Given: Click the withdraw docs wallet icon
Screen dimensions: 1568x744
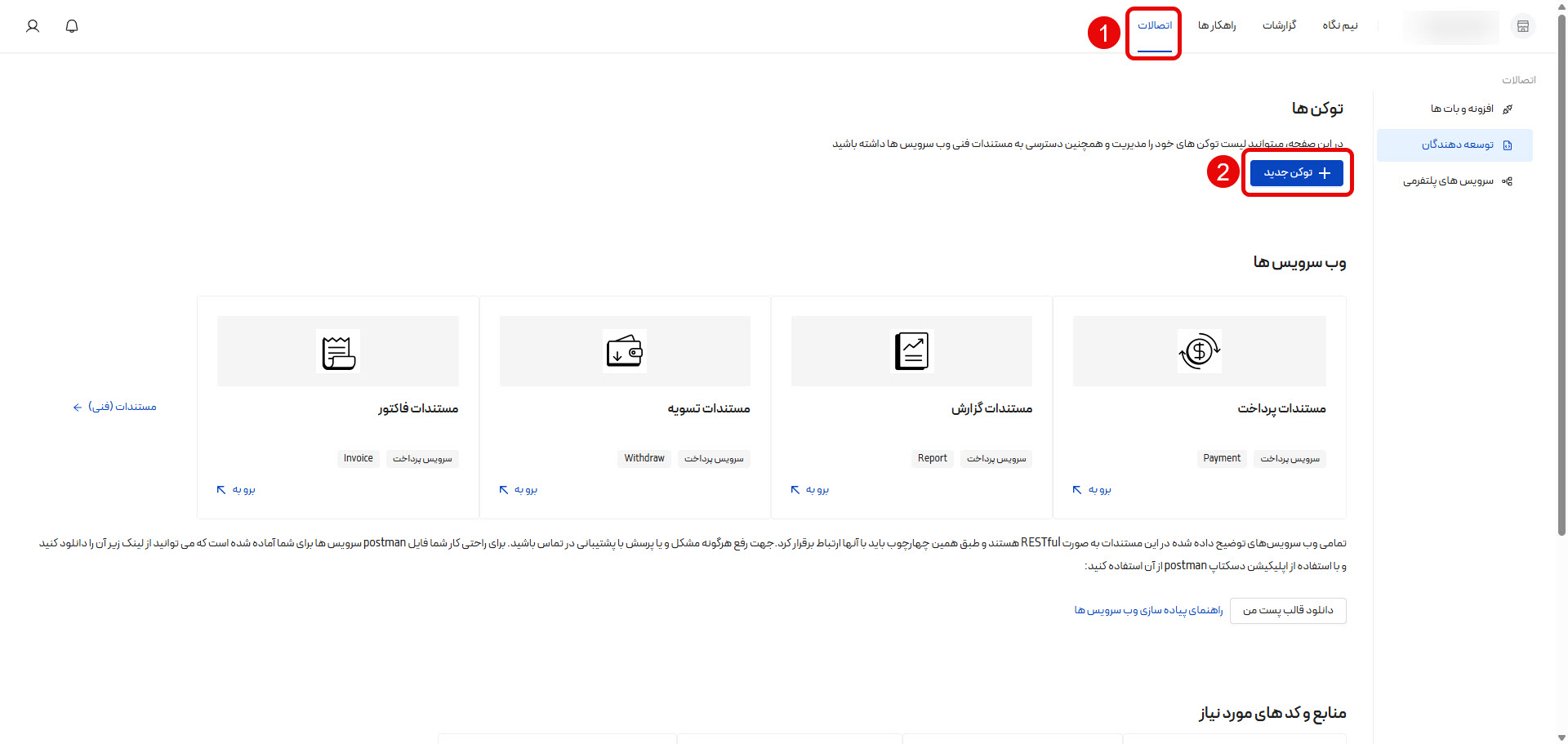Looking at the screenshot, I should pos(625,351).
